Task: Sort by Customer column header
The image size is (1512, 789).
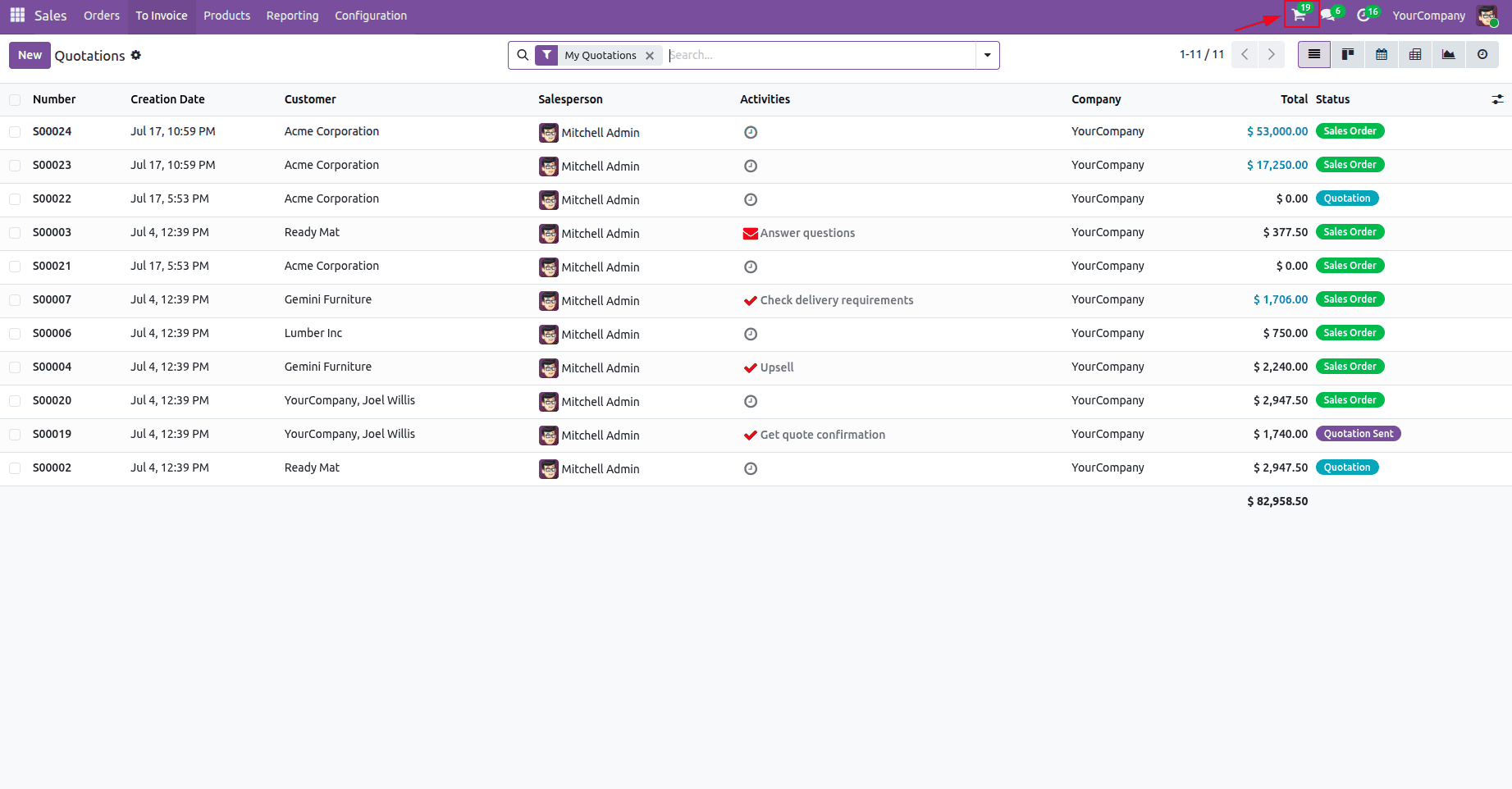Action: point(310,99)
